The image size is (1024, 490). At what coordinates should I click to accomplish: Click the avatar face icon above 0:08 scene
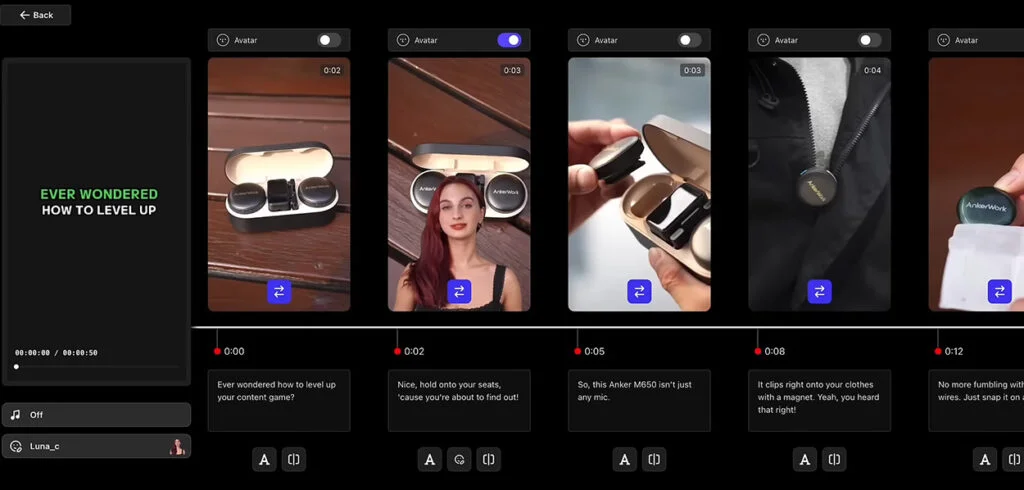[763, 40]
